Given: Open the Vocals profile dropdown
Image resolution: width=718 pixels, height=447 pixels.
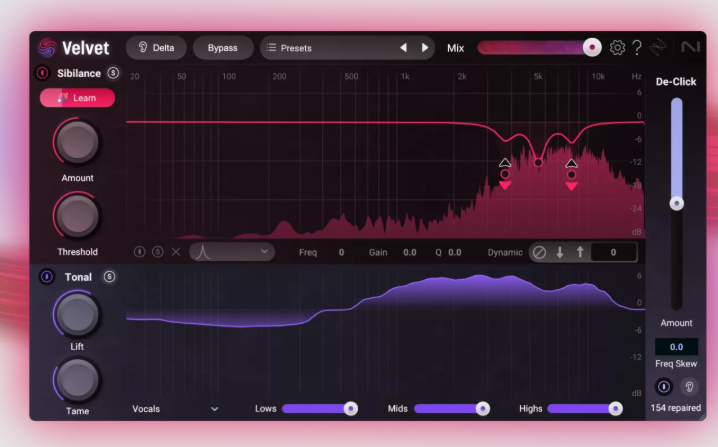Looking at the screenshot, I should point(175,409).
